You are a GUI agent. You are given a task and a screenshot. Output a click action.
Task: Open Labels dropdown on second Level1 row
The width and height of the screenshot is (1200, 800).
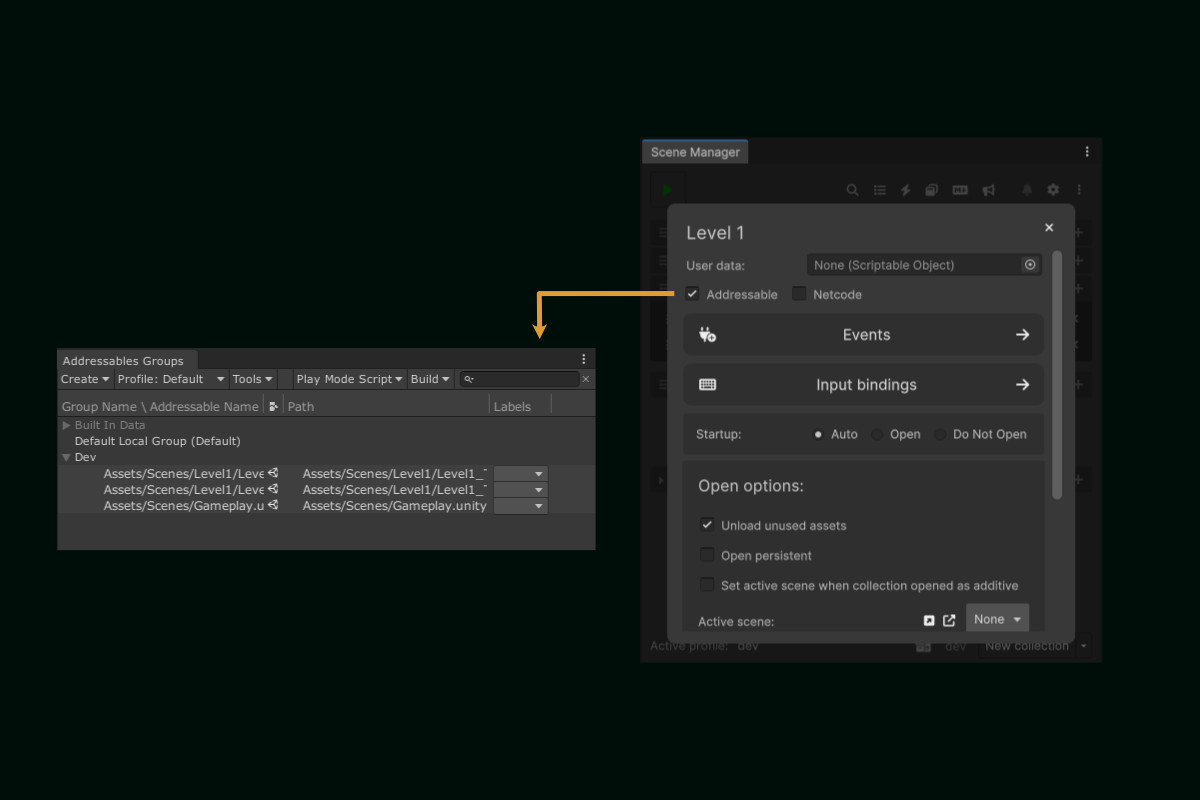(521, 490)
